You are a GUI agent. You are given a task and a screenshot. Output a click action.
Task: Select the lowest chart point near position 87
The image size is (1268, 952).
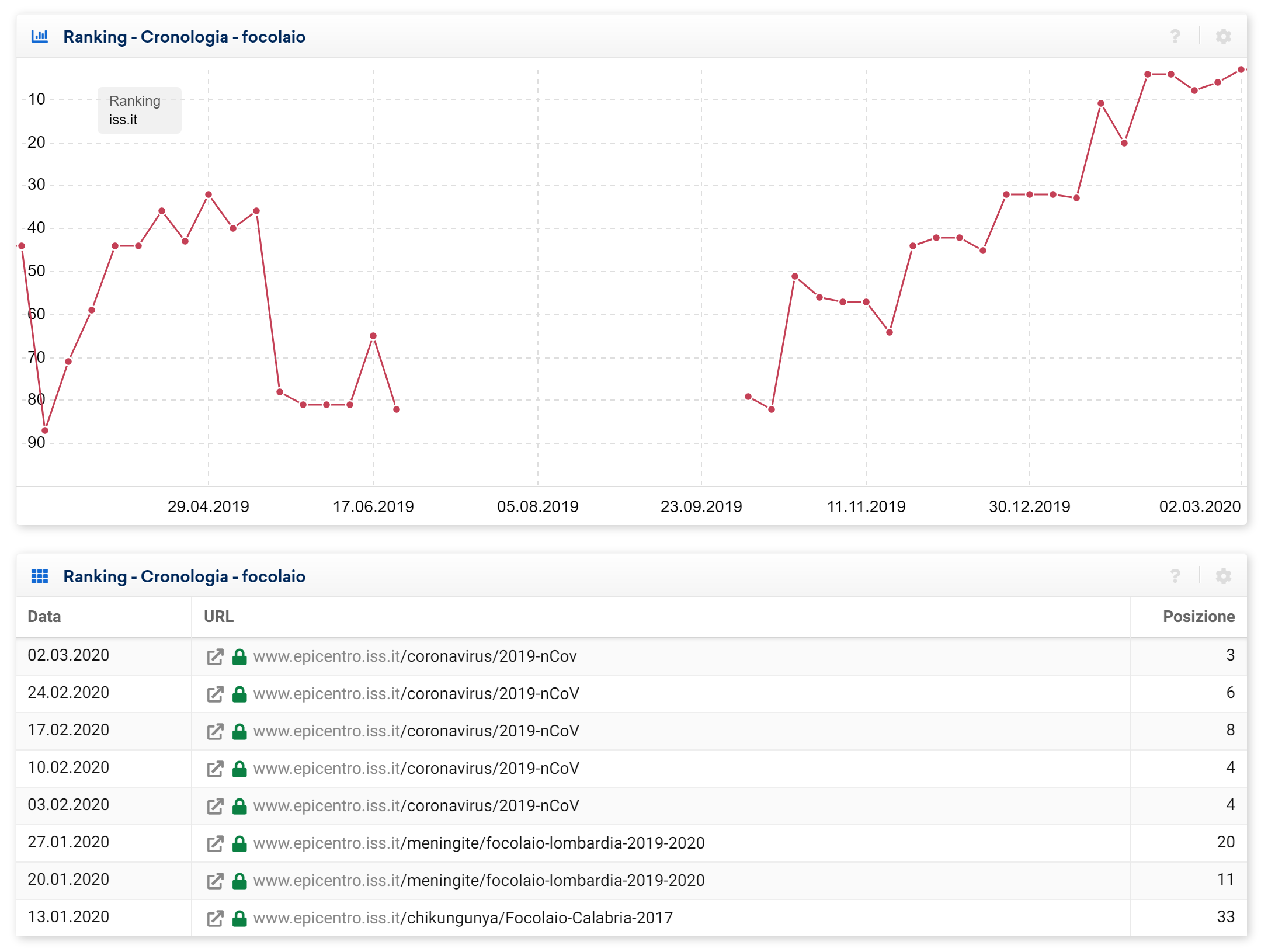[45, 430]
